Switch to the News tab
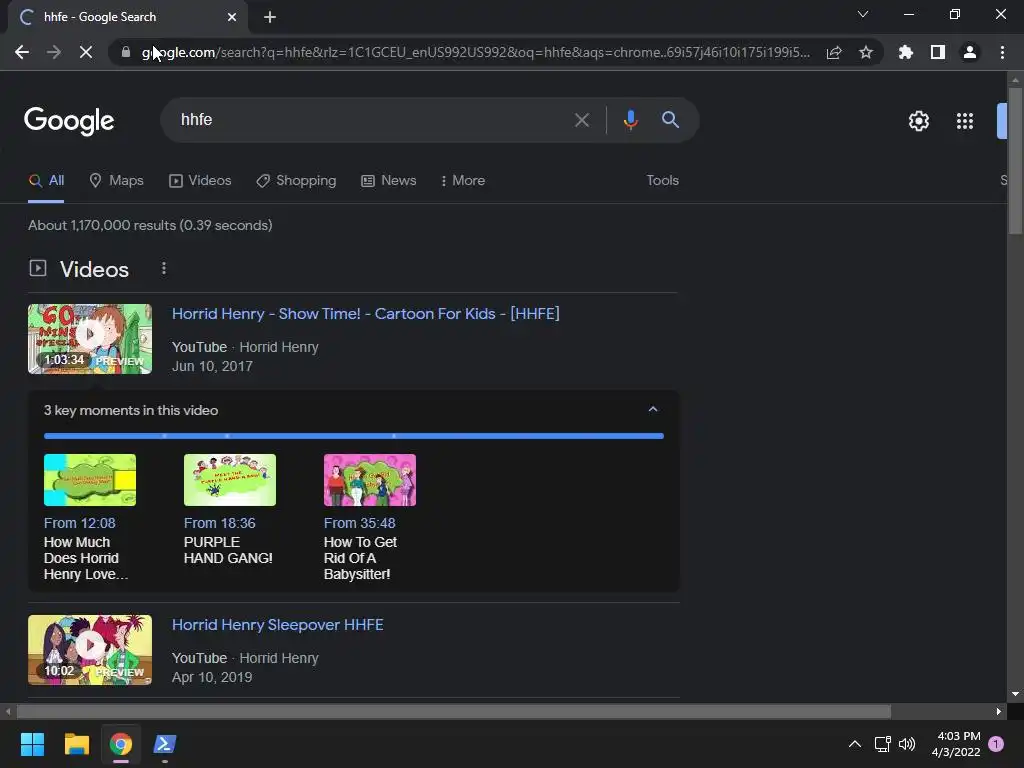The image size is (1024, 768). [389, 181]
